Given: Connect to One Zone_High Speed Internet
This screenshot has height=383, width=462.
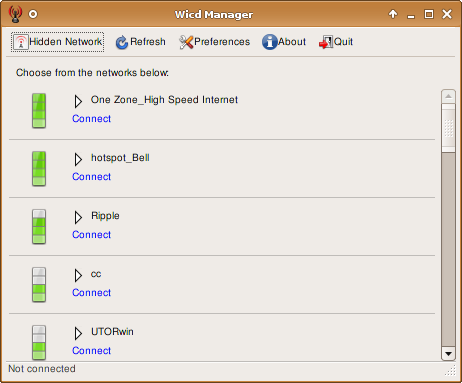Looking at the screenshot, I should click(x=91, y=119).
